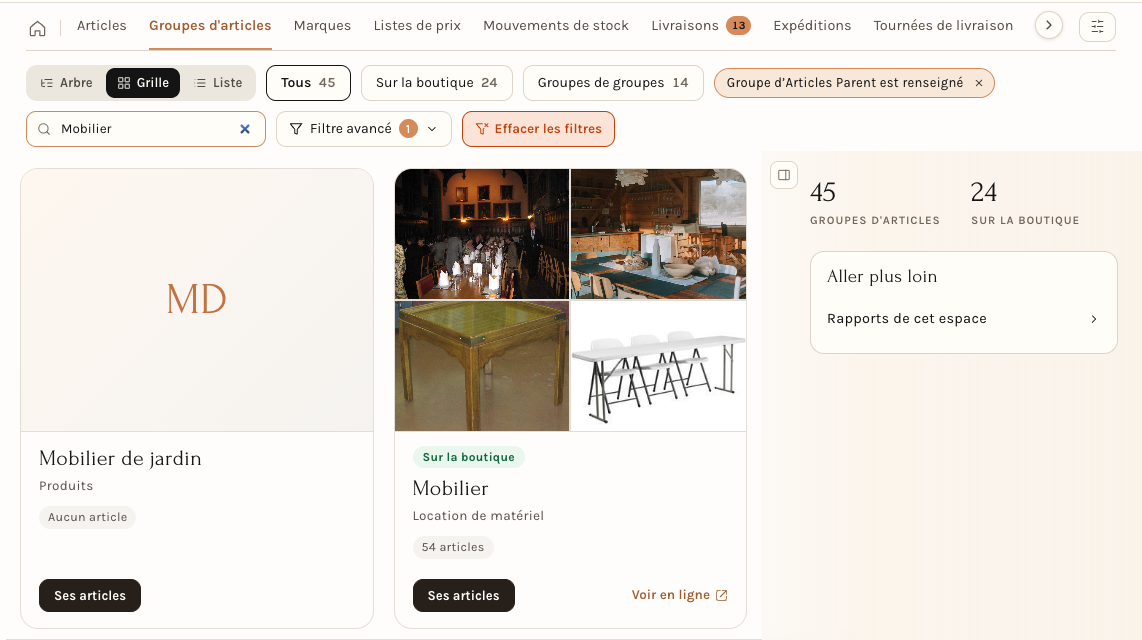The width and height of the screenshot is (1142, 640).
Task: Open Ses articles for Mobilier card
Action: point(463,596)
